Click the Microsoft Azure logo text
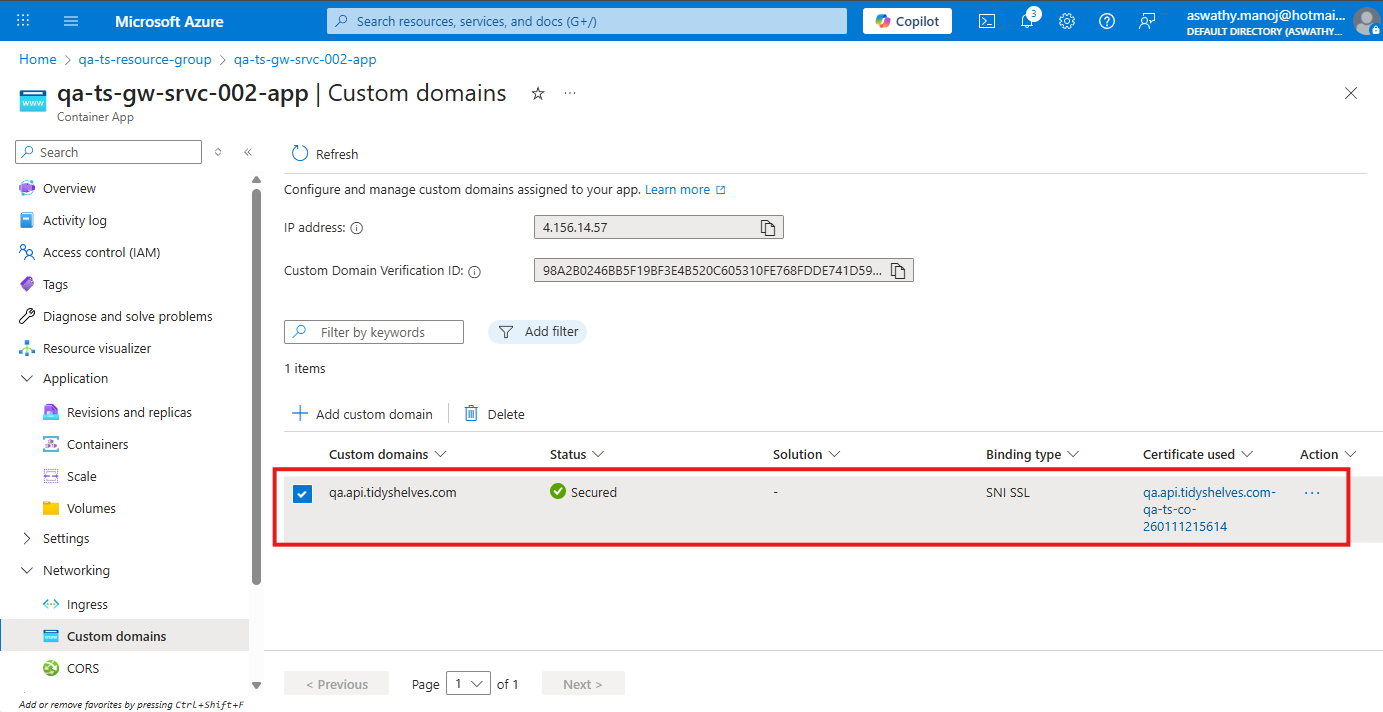The width and height of the screenshot is (1383, 712). click(x=169, y=21)
